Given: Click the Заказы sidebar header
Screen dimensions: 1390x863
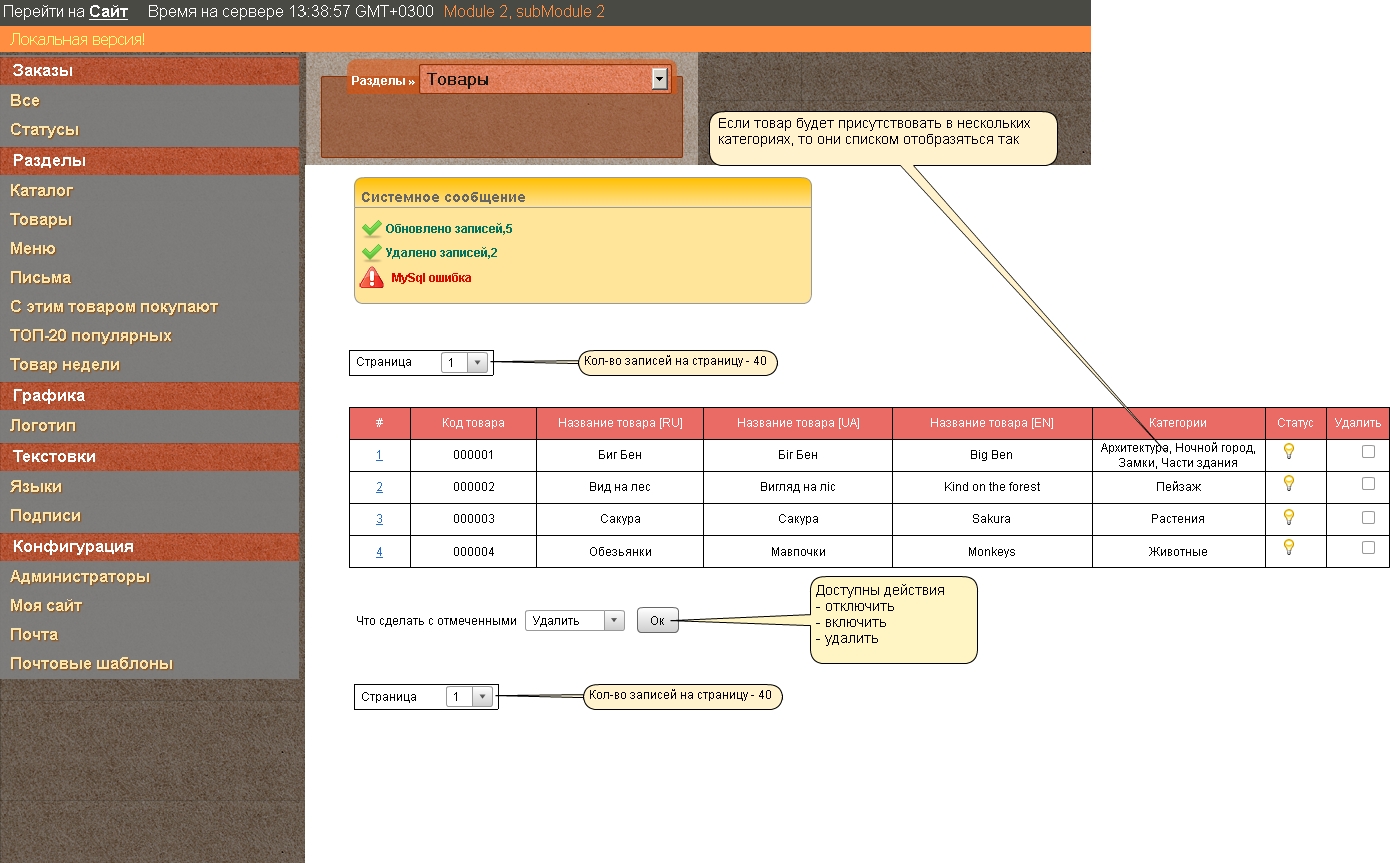Looking at the screenshot, I should (x=150, y=71).
